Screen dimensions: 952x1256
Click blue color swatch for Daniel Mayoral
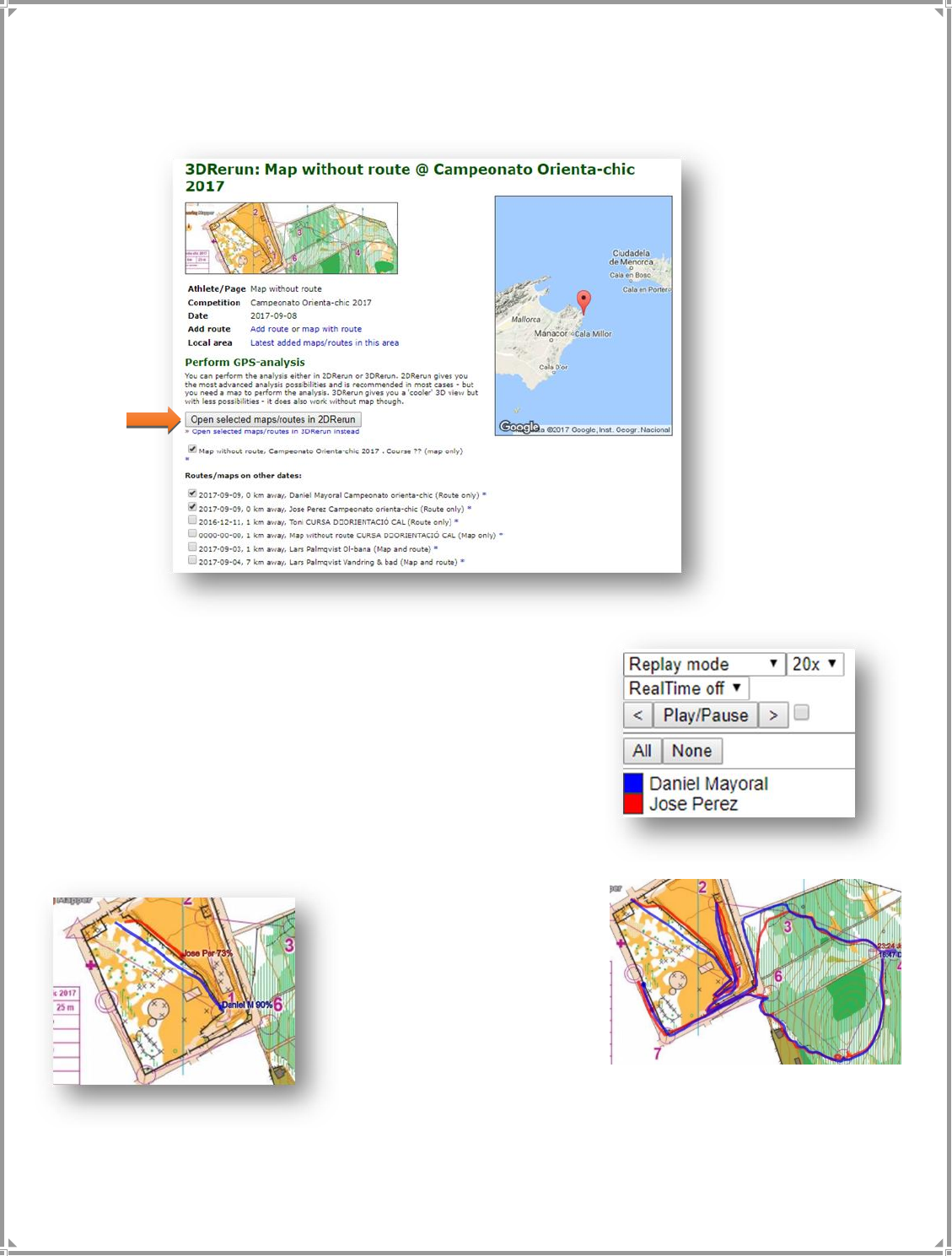coord(633,784)
